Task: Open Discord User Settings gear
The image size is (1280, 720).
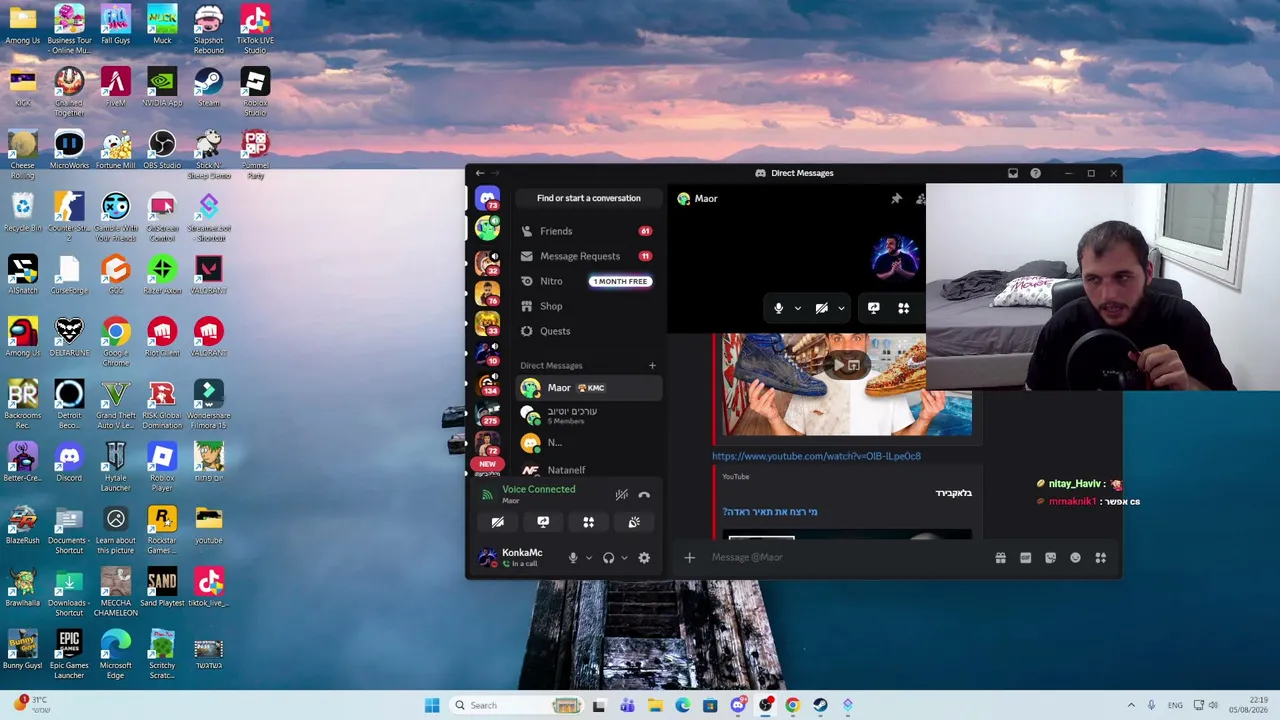Action: 644,558
